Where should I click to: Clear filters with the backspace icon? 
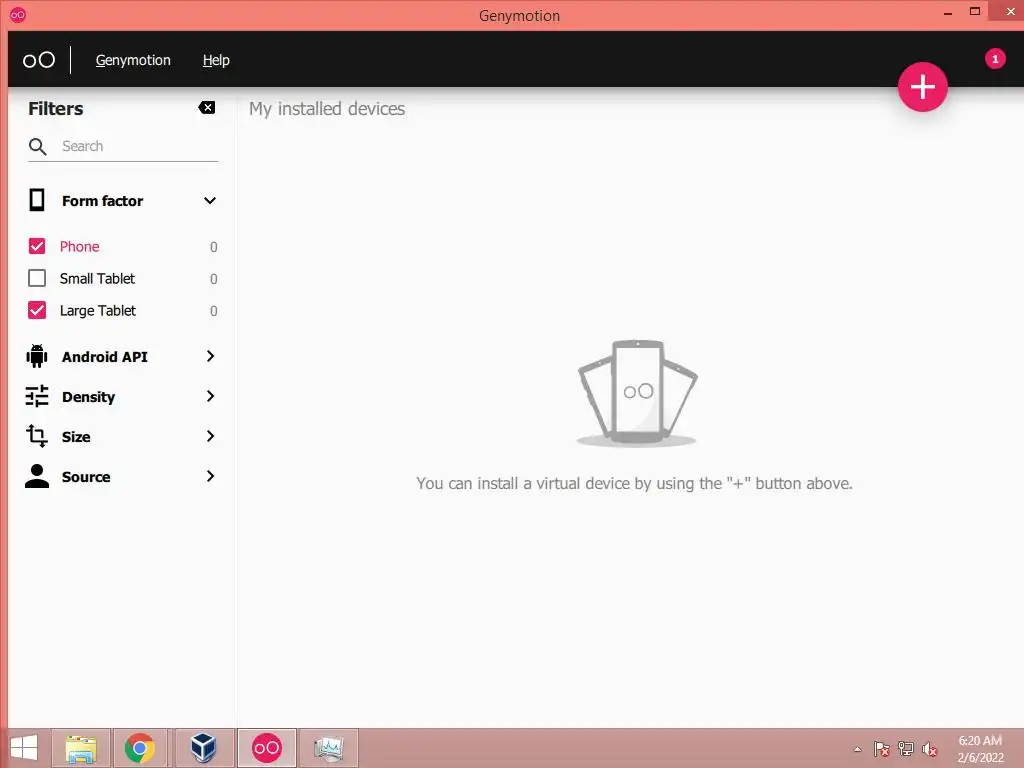coord(206,108)
